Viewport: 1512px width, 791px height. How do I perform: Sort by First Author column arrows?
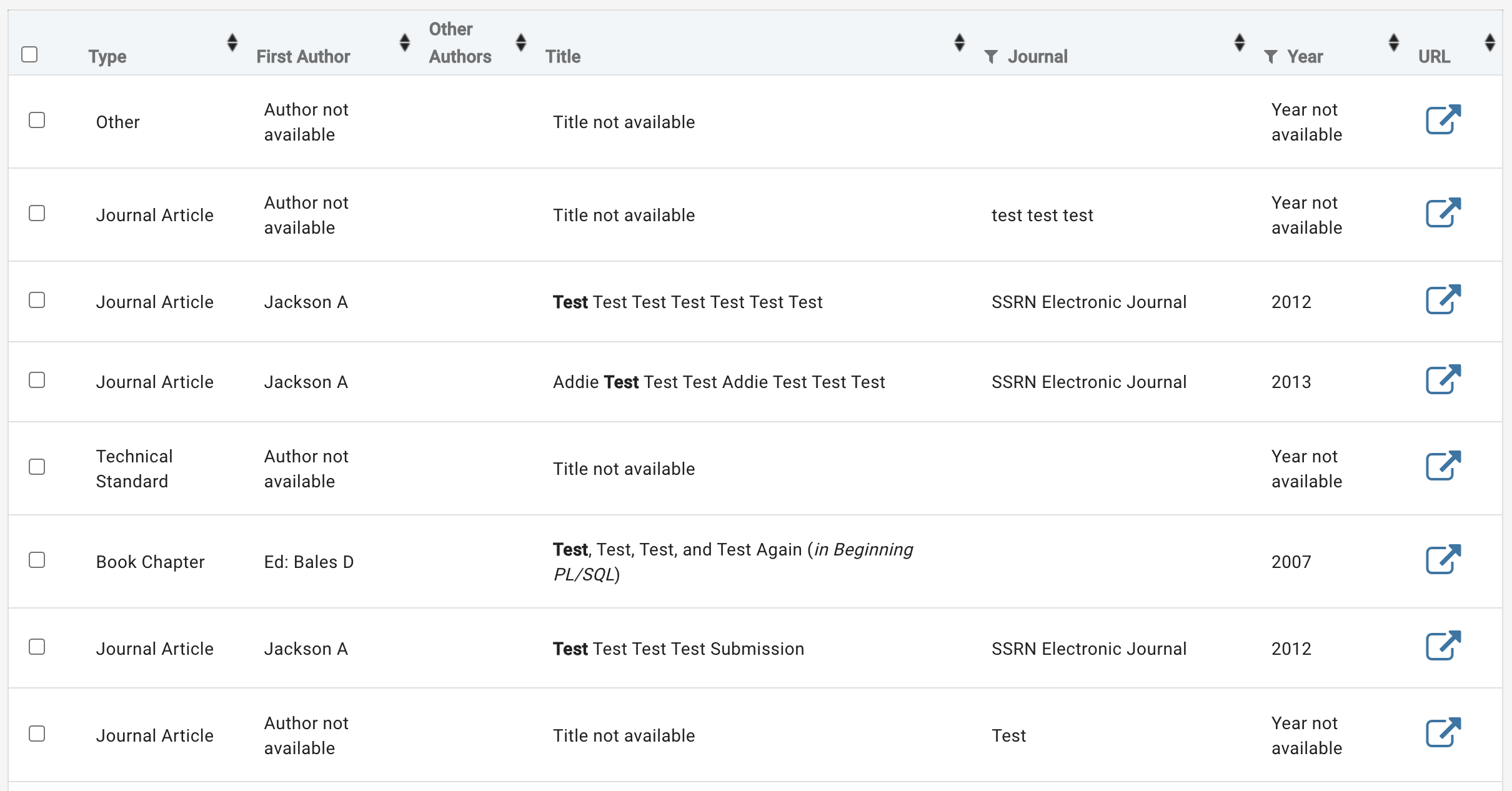coord(405,42)
